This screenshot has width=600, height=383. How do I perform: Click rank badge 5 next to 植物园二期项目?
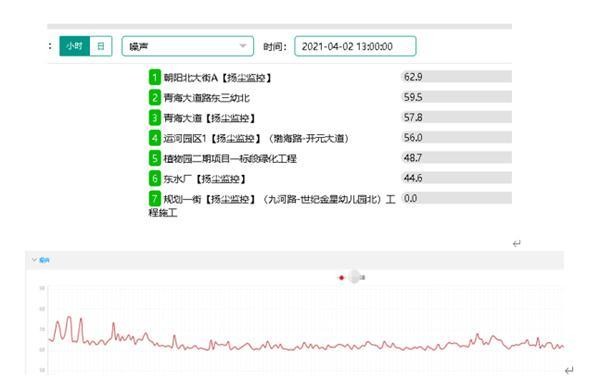coord(155,158)
